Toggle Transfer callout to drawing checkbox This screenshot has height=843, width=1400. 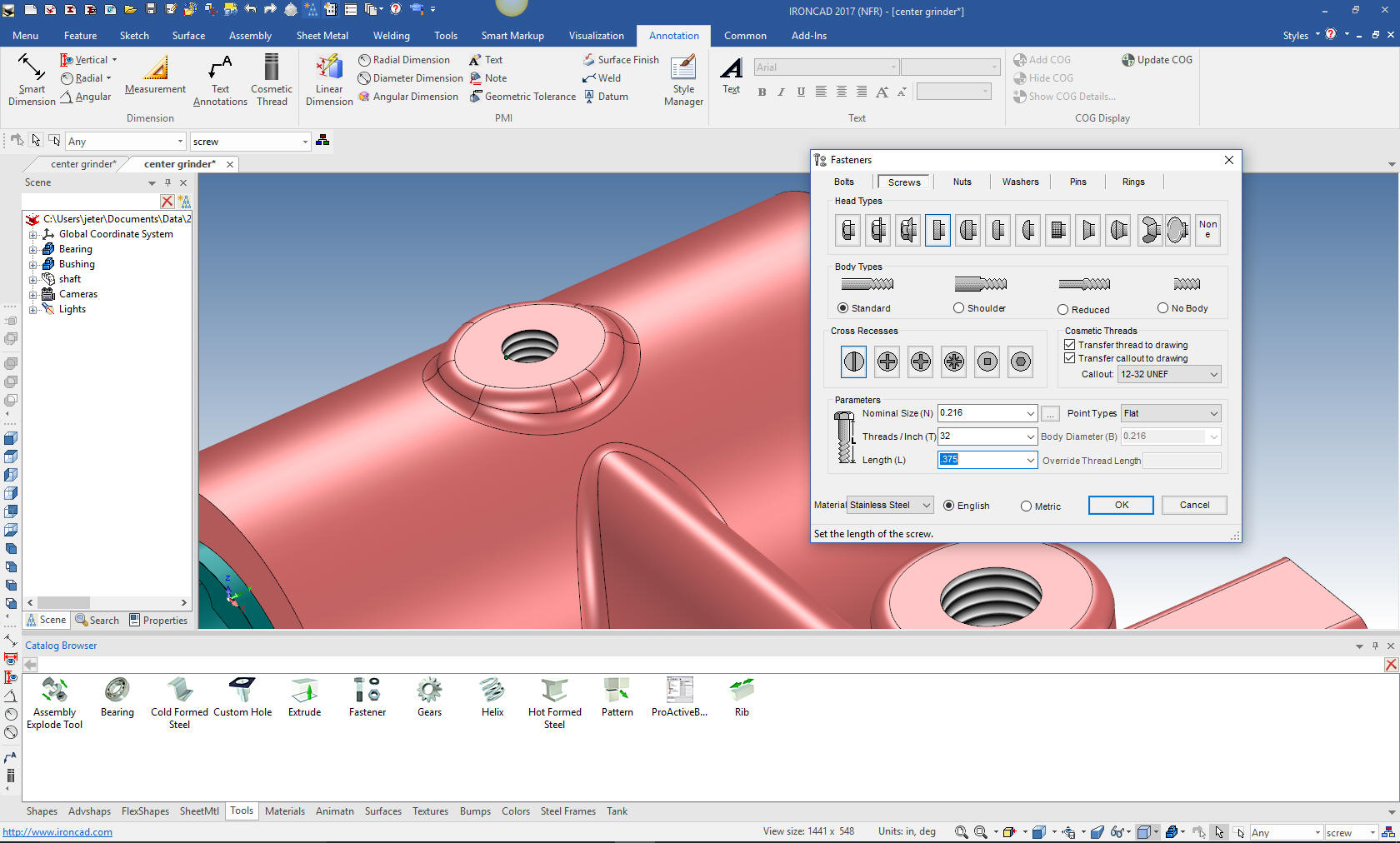[x=1069, y=358]
